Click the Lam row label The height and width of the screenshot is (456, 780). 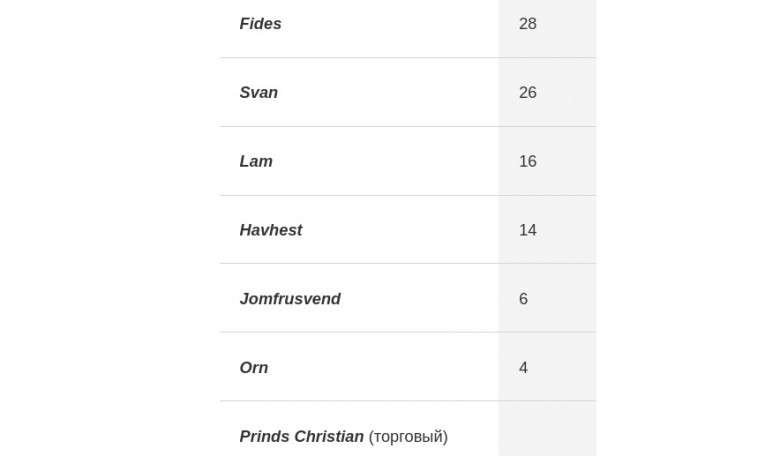tap(256, 161)
